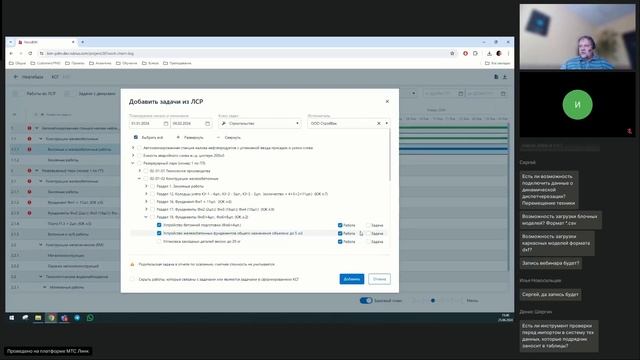Open the Windows Start menu

[12, 318]
